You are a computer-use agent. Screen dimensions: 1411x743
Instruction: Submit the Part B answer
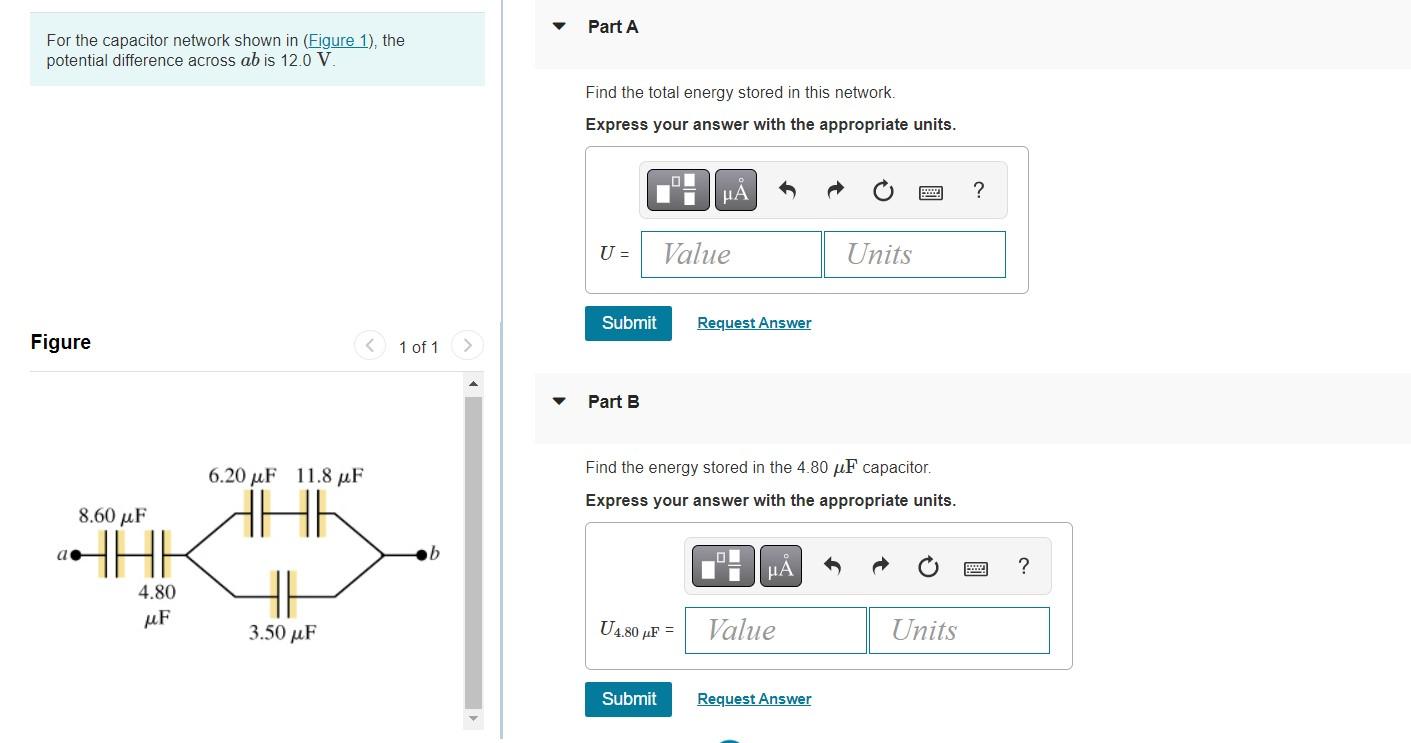[x=628, y=699]
